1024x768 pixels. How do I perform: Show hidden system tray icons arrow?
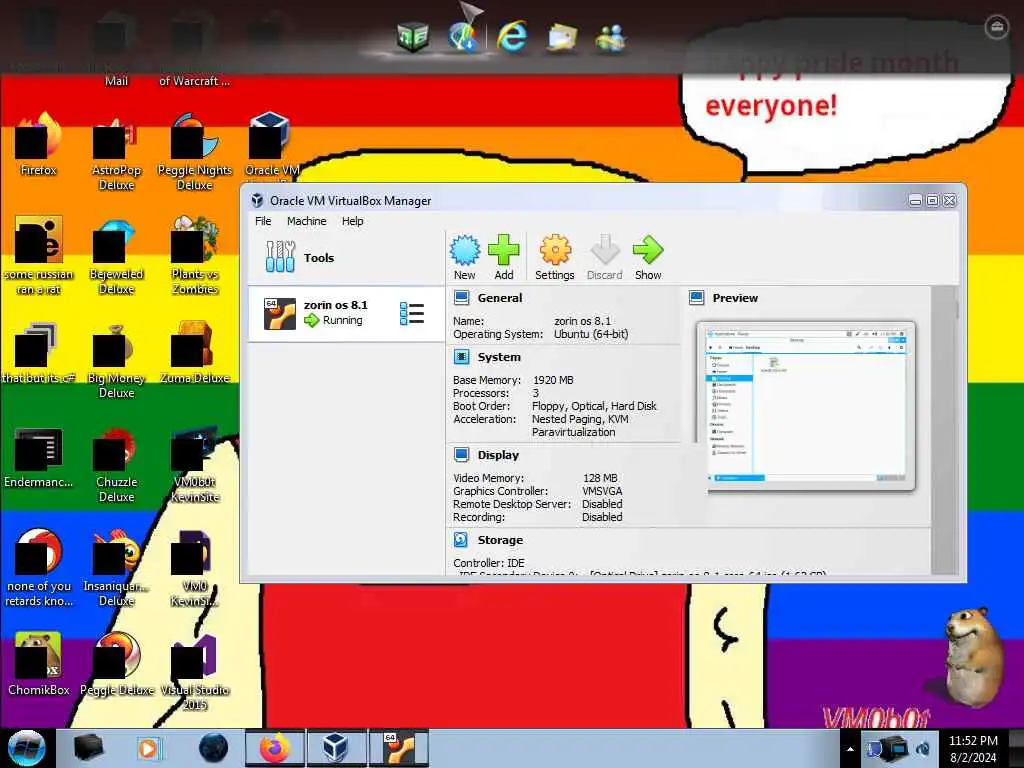tap(850, 749)
